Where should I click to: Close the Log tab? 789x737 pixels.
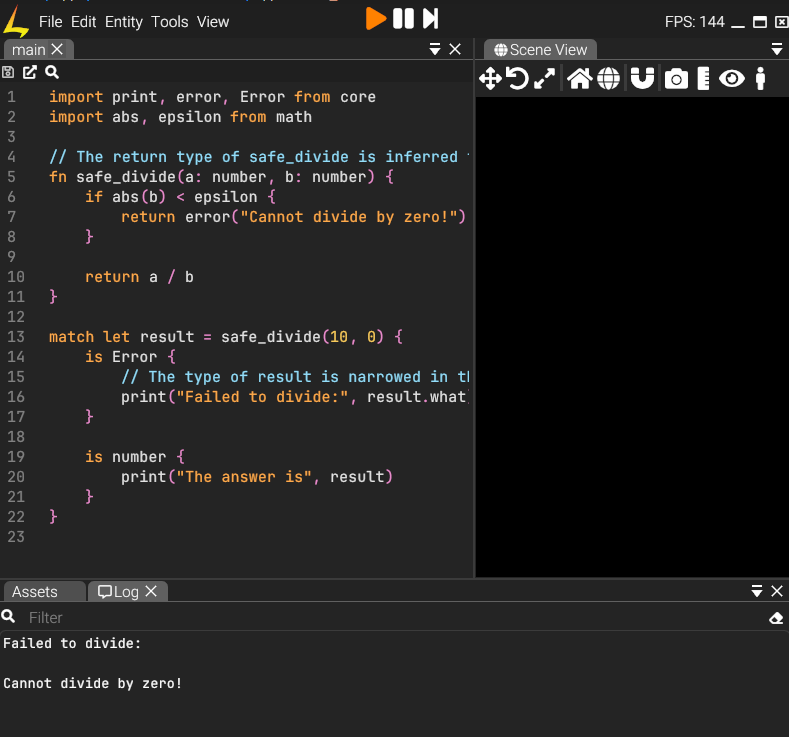click(151, 591)
